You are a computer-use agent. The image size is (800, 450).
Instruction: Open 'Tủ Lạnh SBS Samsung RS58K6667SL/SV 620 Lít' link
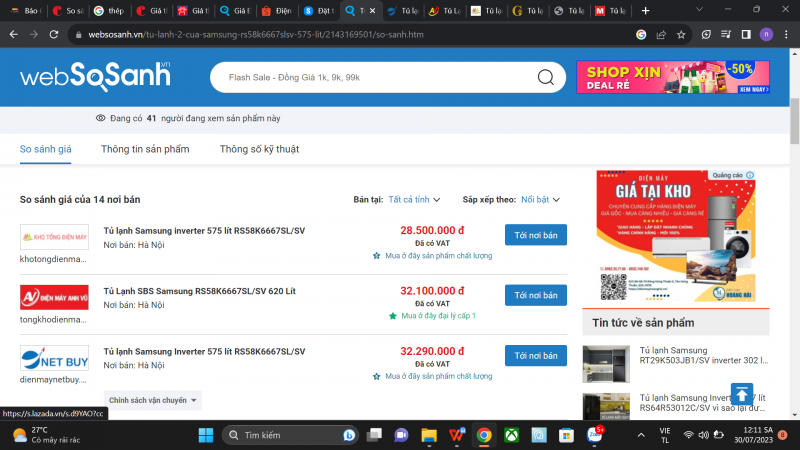coord(199,290)
